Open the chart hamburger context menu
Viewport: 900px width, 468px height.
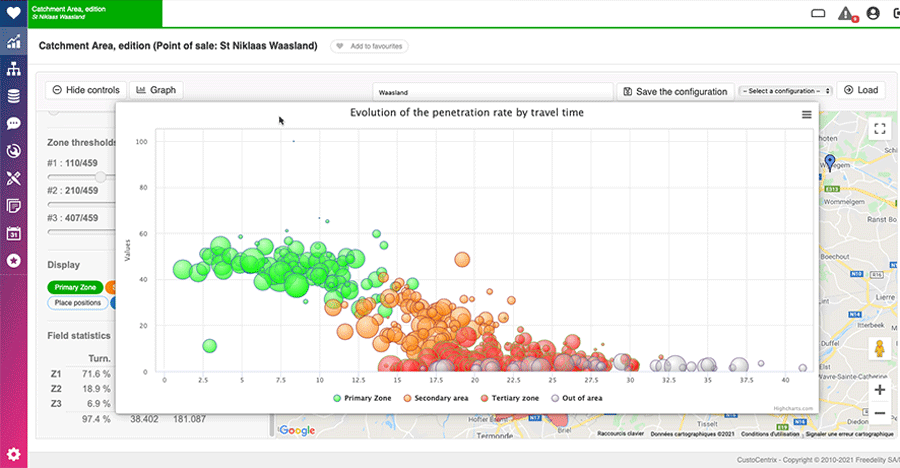tap(806, 115)
